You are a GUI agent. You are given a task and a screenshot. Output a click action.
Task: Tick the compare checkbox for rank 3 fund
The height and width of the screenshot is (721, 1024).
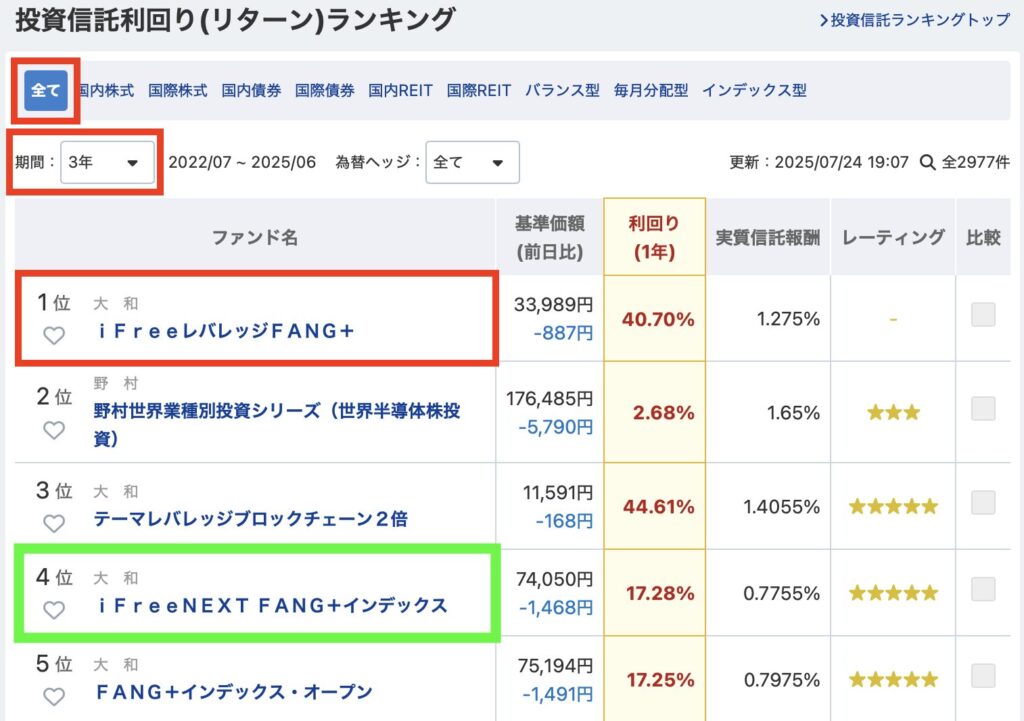[983, 502]
